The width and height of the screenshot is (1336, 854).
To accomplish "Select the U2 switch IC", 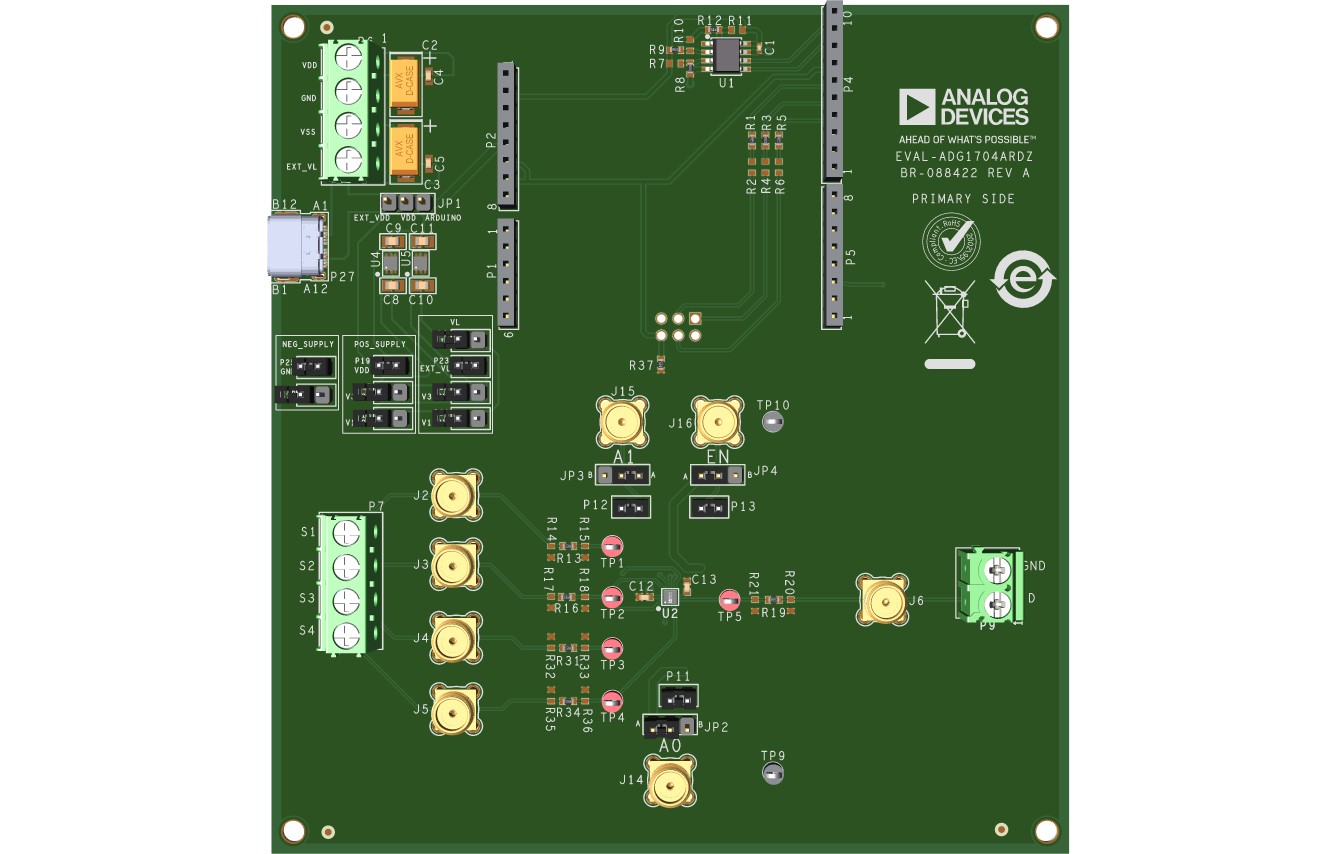I will pos(669,597).
